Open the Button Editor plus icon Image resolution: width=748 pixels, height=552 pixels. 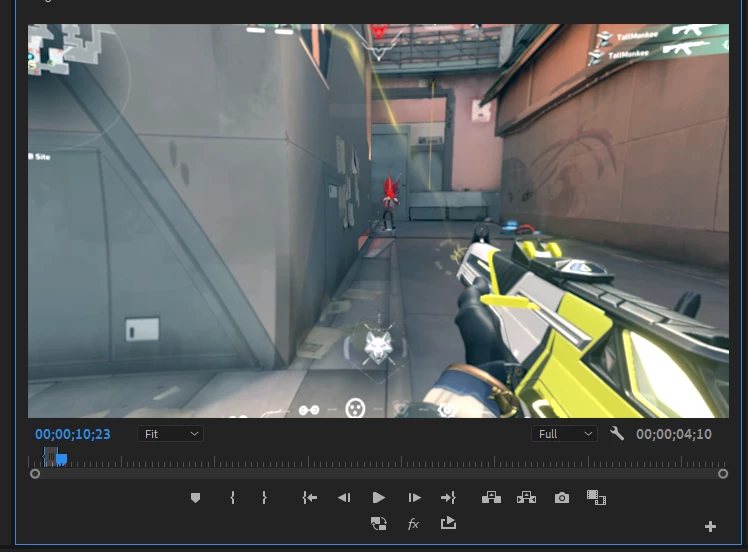click(710, 526)
